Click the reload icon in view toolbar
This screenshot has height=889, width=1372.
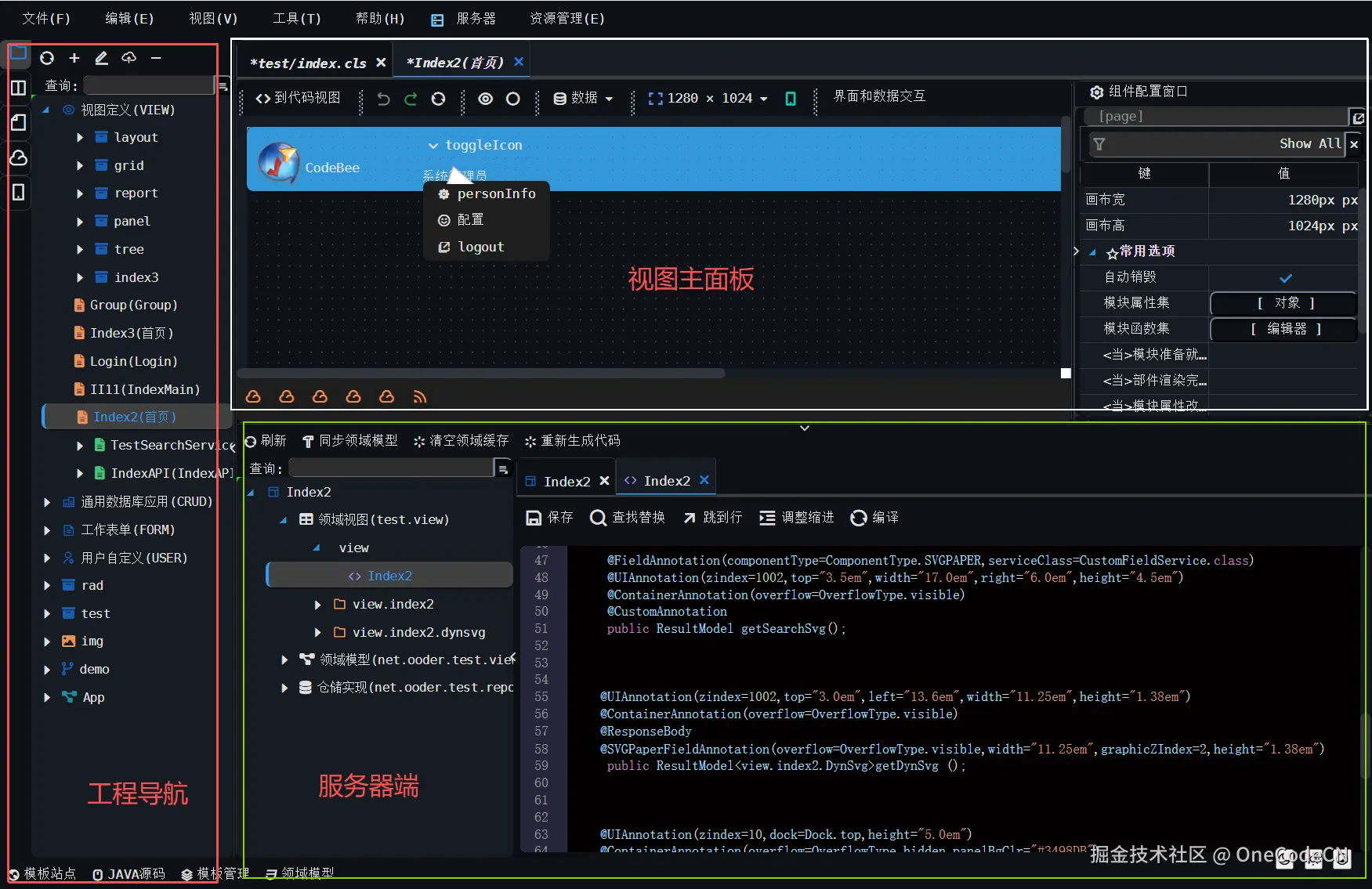pos(438,99)
